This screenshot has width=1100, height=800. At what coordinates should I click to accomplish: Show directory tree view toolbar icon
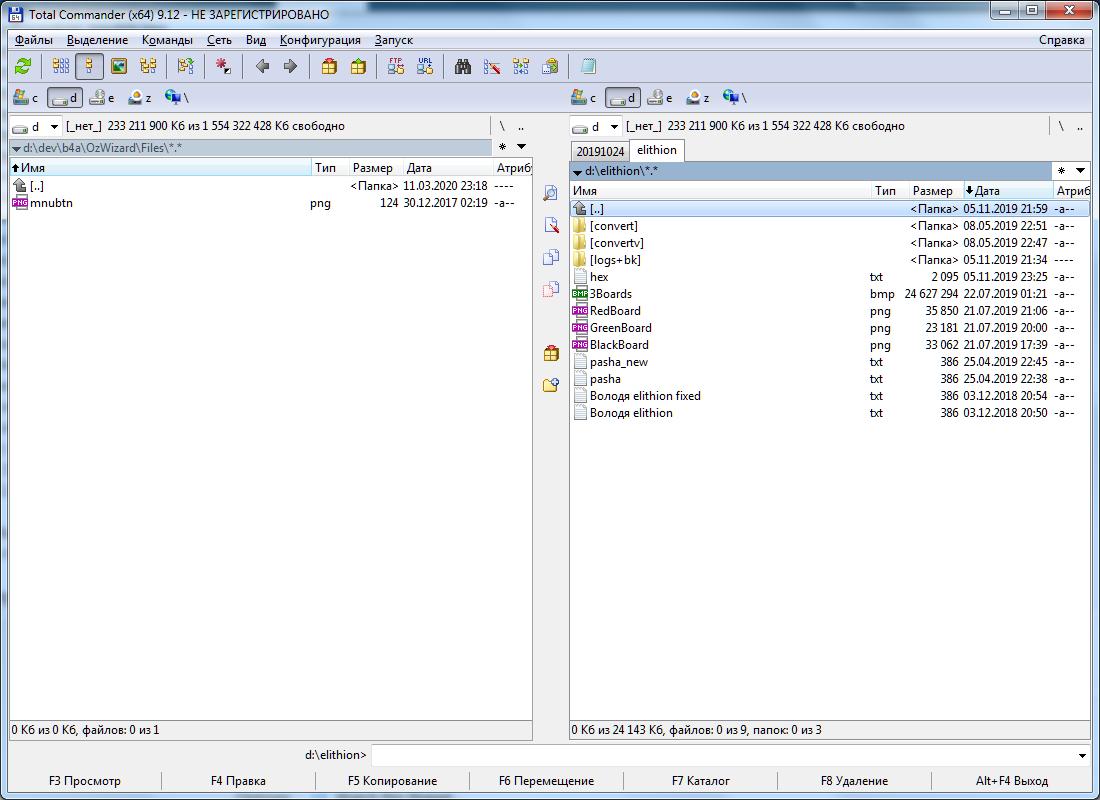click(147, 67)
